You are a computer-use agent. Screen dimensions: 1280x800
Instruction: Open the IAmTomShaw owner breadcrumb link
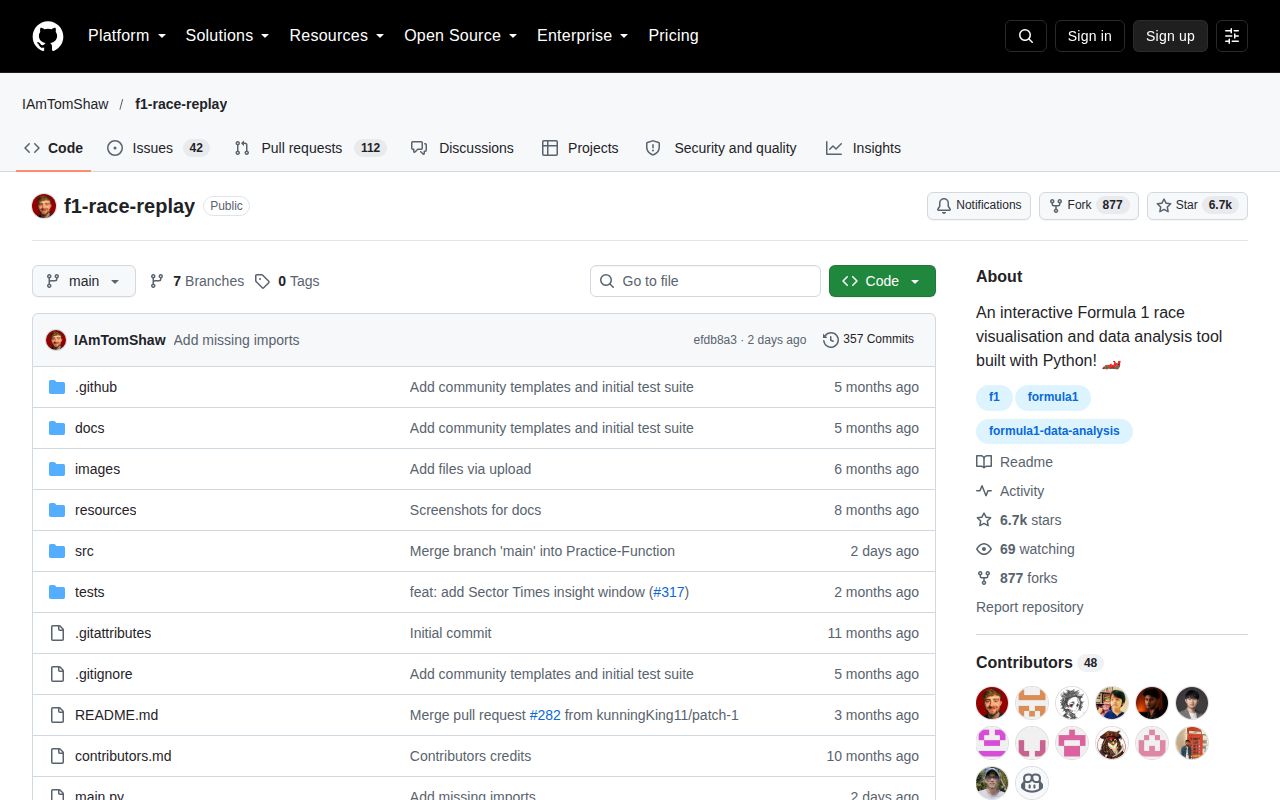pos(65,104)
